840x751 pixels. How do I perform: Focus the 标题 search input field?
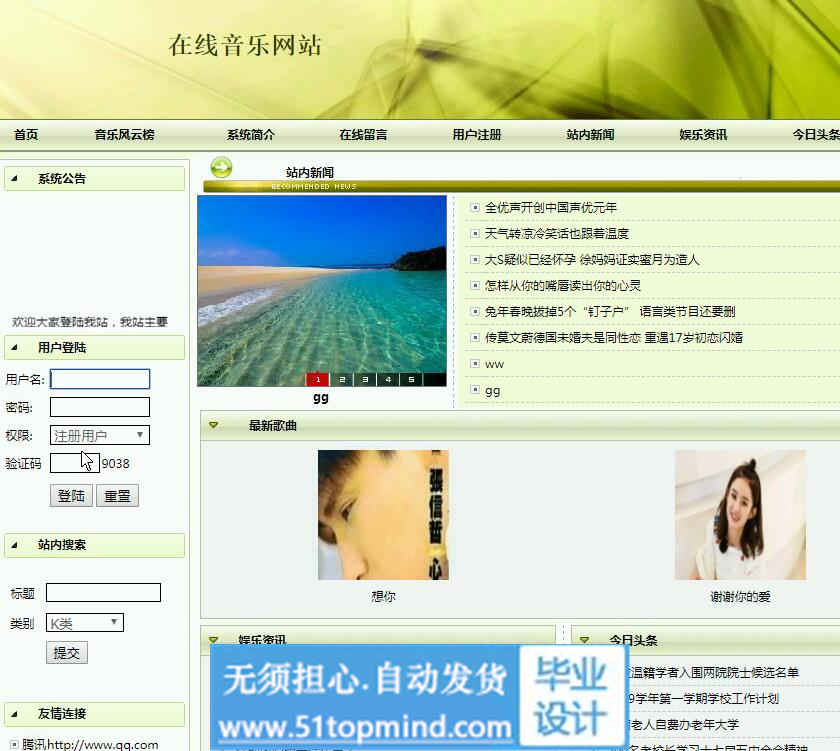(x=103, y=592)
